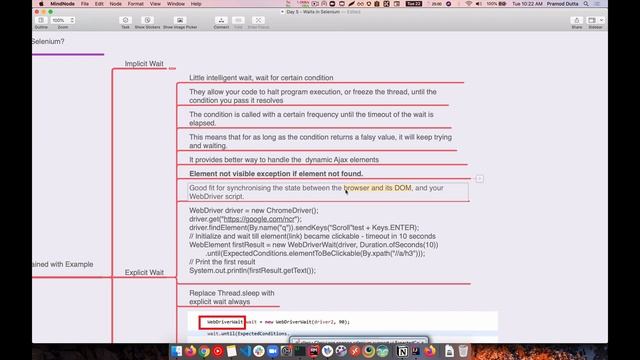Click the selected 'Good fit for synchronising the state' node
The height and width of the screenshot is (360, 640).
click(x=328, y=192)
